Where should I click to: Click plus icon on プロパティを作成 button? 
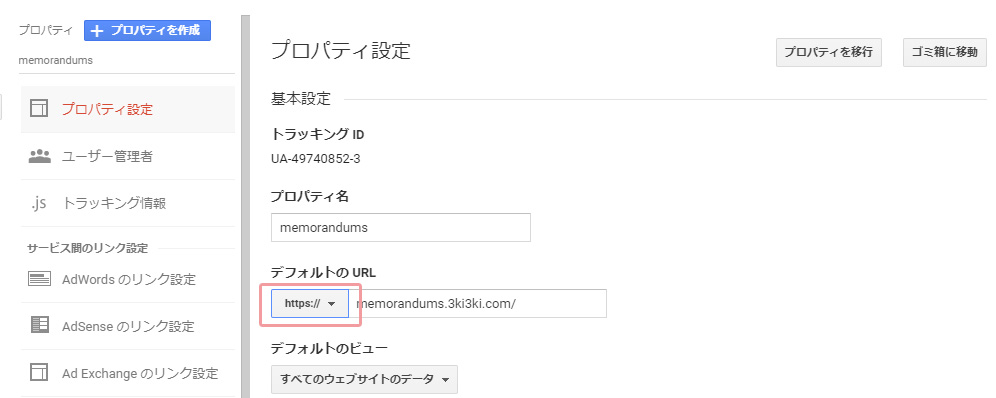97,30
